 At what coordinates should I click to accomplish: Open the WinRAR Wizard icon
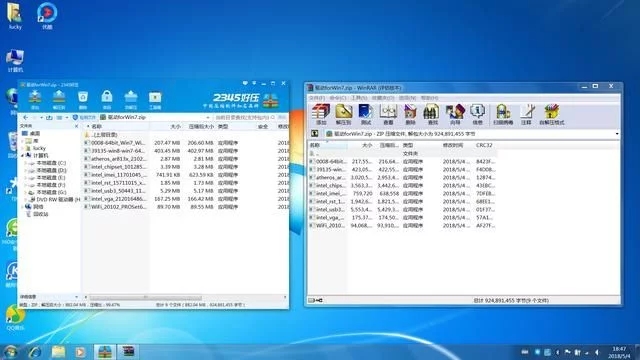tap(455, 114)
